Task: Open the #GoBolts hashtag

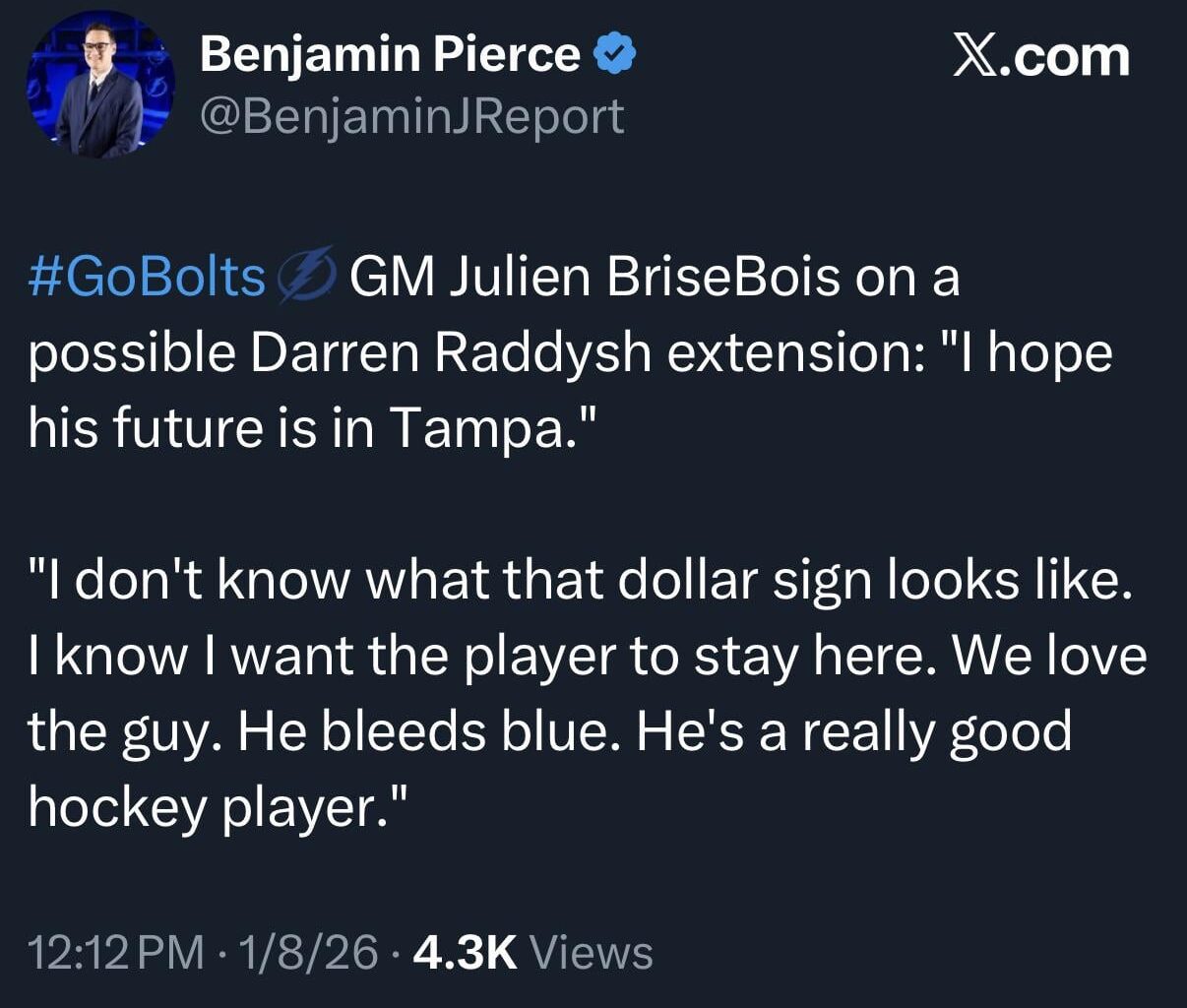Action: pyautogui.click(x=148, y=277)
